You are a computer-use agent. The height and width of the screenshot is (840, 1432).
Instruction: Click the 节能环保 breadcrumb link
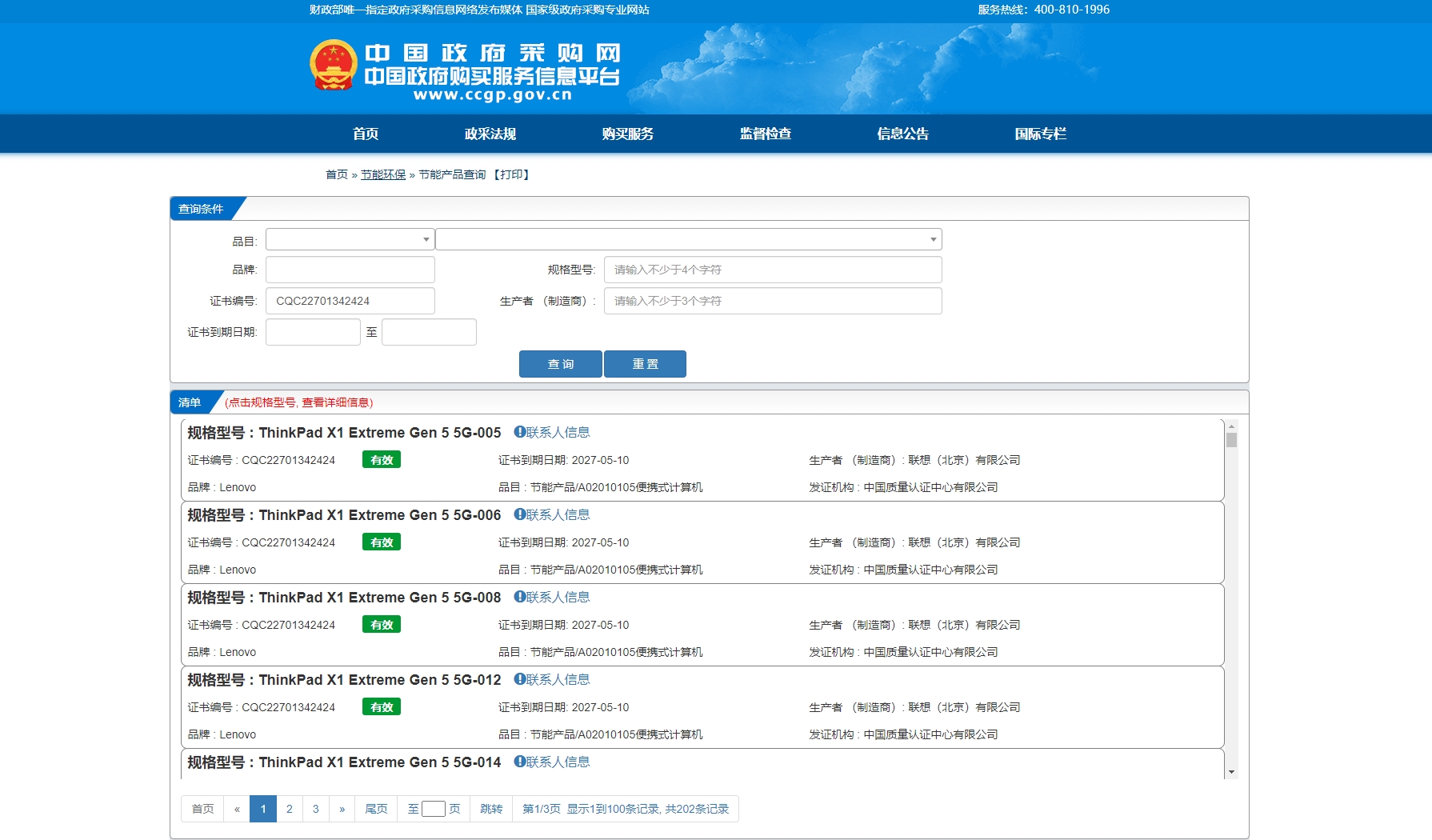click(x=382, y=174)
